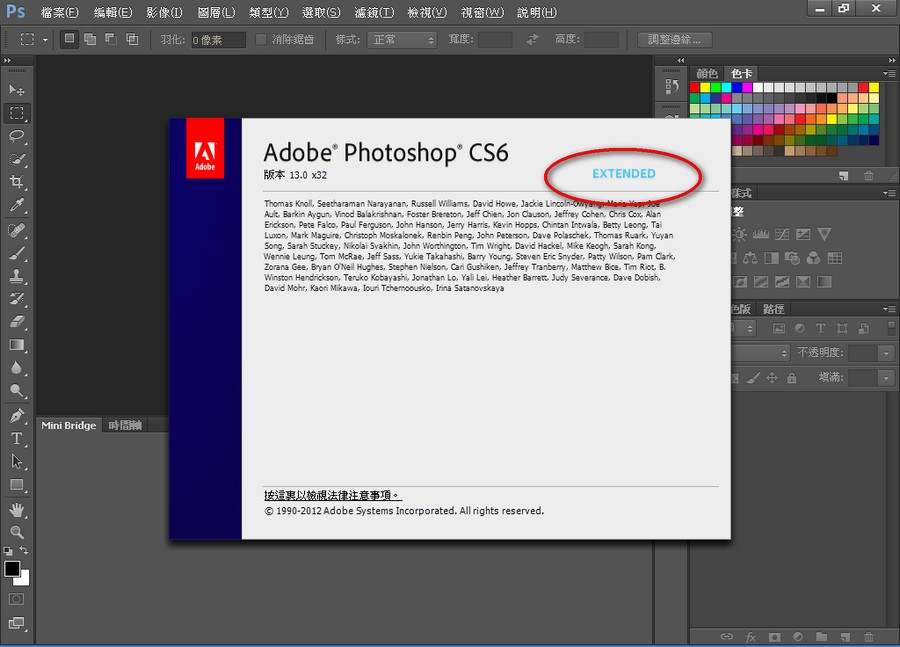
Task: Open the fill (填滿) dropdown arrow
Action: click(887, 378)
